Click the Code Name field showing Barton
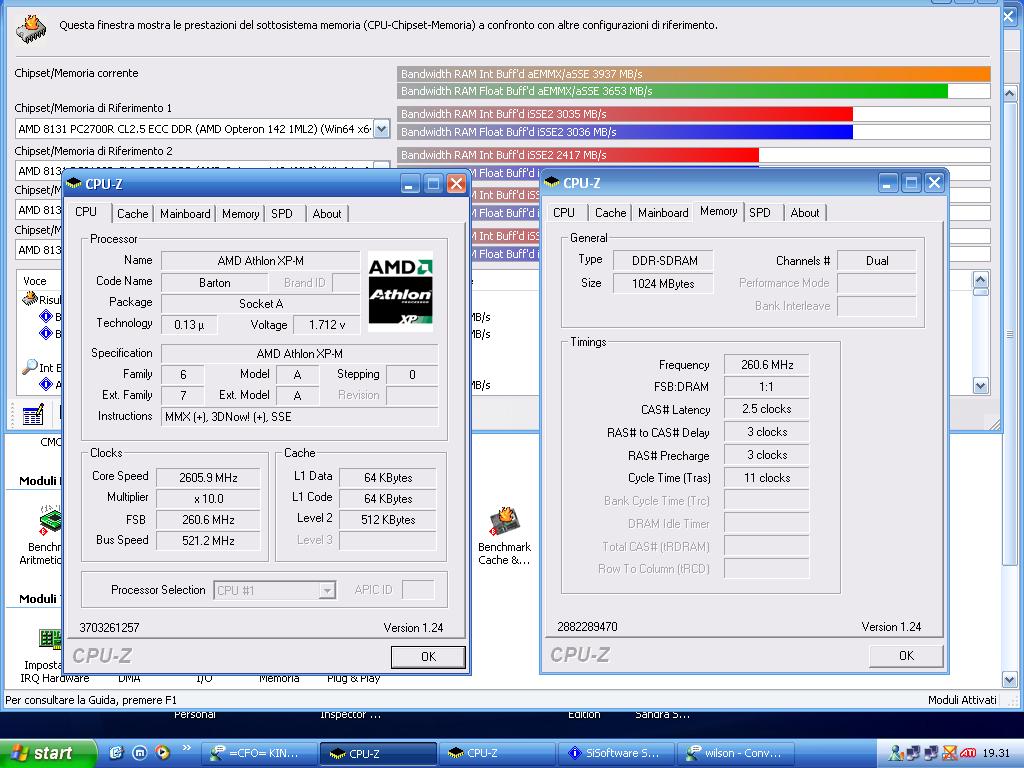The height and width of the screenshot is (768, 1024). [215, 283]
